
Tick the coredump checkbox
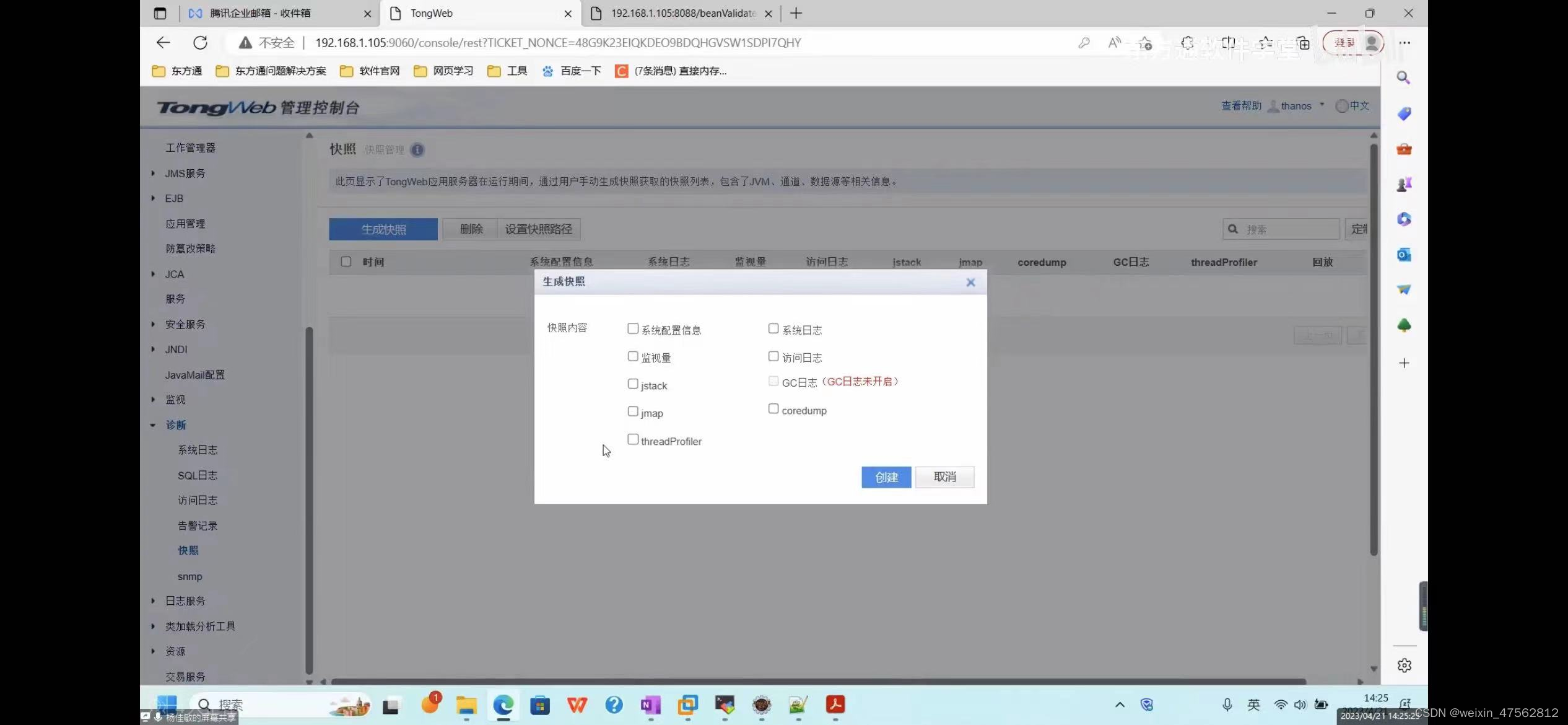click(x=773, y=409)
